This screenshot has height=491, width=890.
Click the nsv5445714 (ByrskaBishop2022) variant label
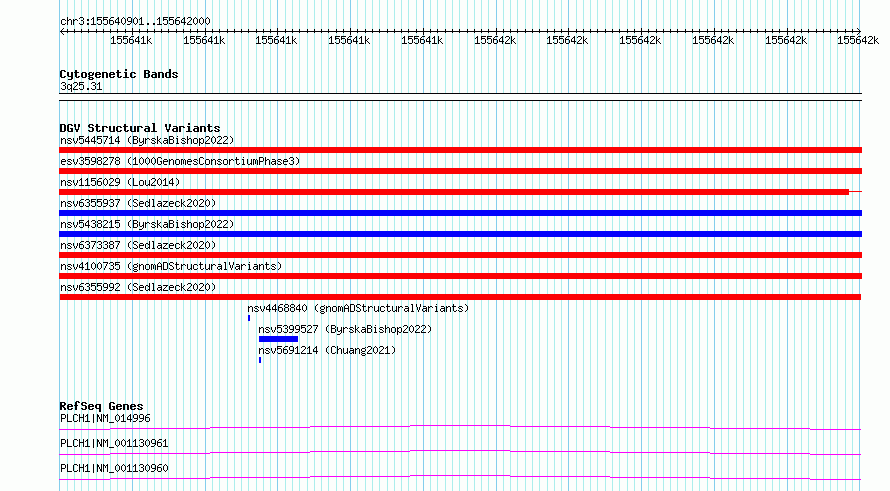(x=147, y=140)
